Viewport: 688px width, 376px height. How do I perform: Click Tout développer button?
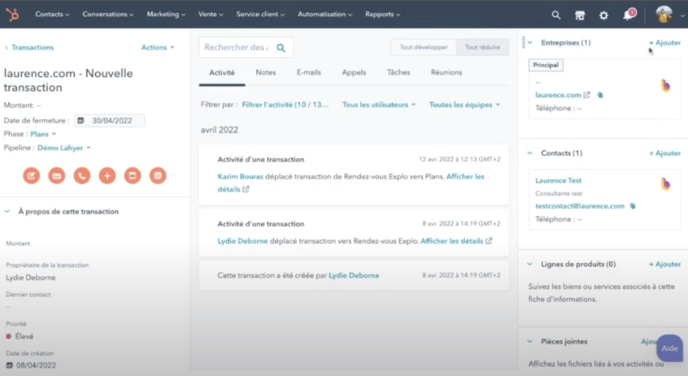423,47
